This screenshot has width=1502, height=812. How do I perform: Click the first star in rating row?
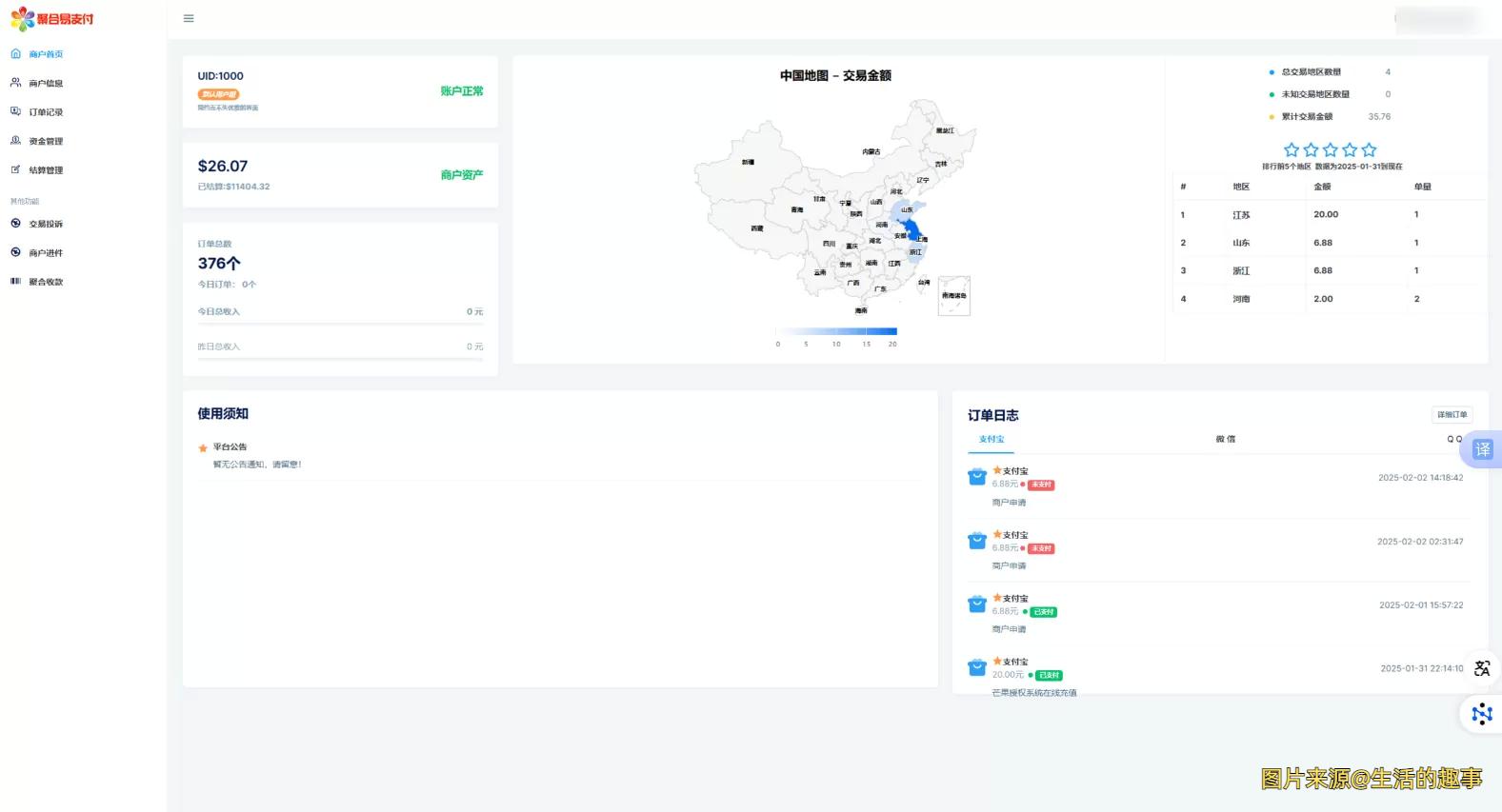1291,149
